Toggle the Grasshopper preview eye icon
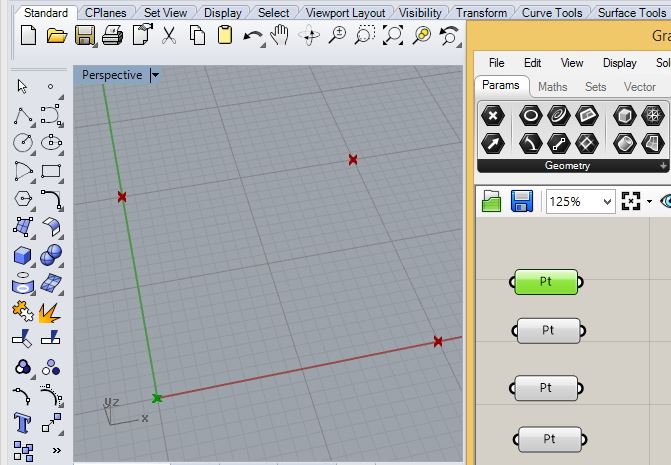The height and width of the screenshot is (465, 671). point(666,201)
